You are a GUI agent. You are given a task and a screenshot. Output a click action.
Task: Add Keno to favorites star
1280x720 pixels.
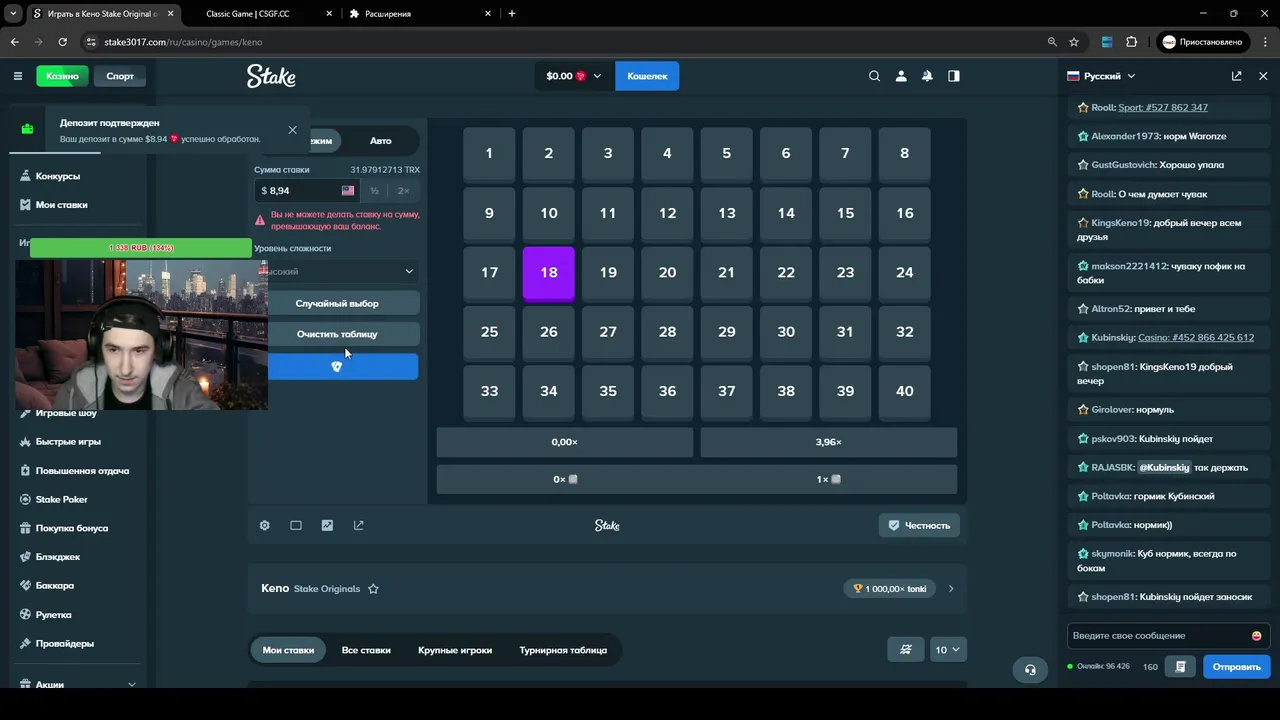point(373,589)
